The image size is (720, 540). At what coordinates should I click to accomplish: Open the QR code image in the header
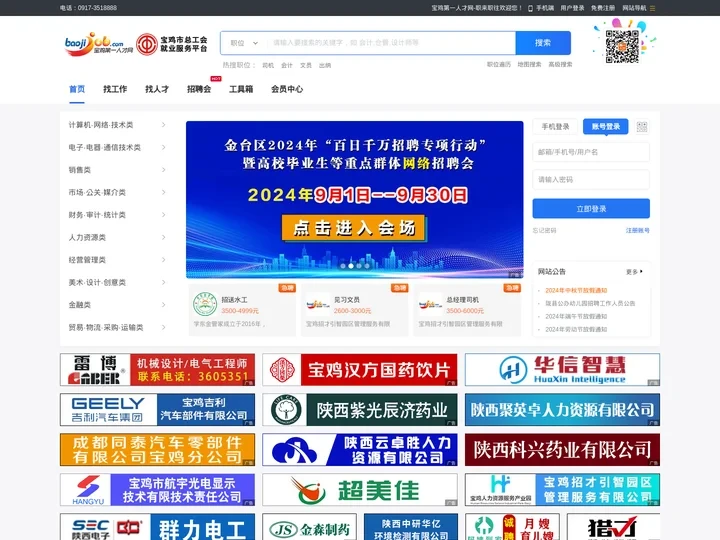point(622,46)
